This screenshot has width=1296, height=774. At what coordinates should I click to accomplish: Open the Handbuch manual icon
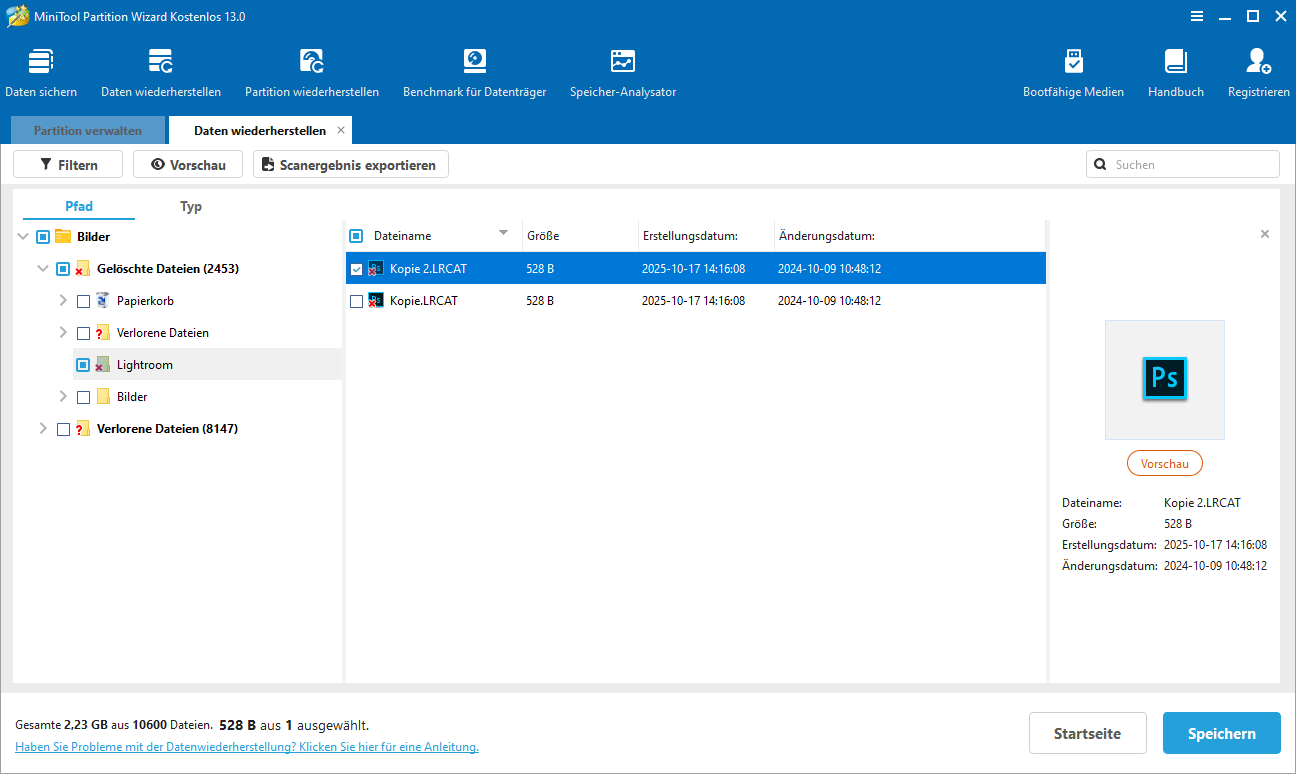(1176, 73)
